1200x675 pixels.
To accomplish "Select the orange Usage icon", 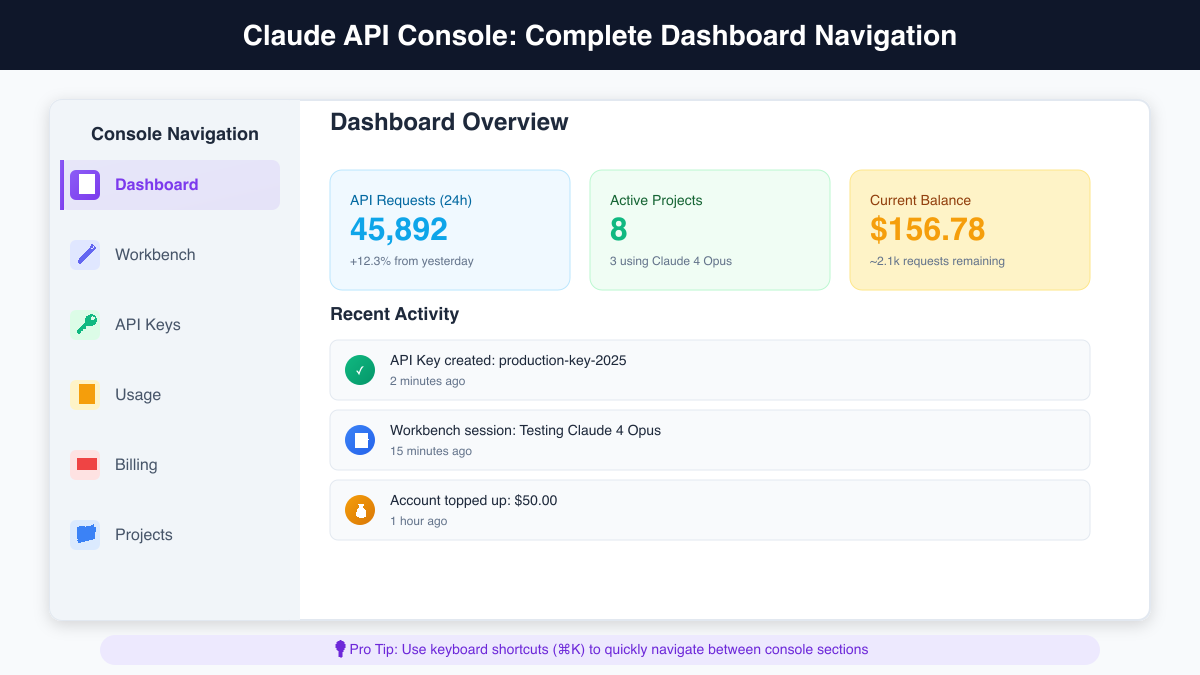I will [84, 394].
